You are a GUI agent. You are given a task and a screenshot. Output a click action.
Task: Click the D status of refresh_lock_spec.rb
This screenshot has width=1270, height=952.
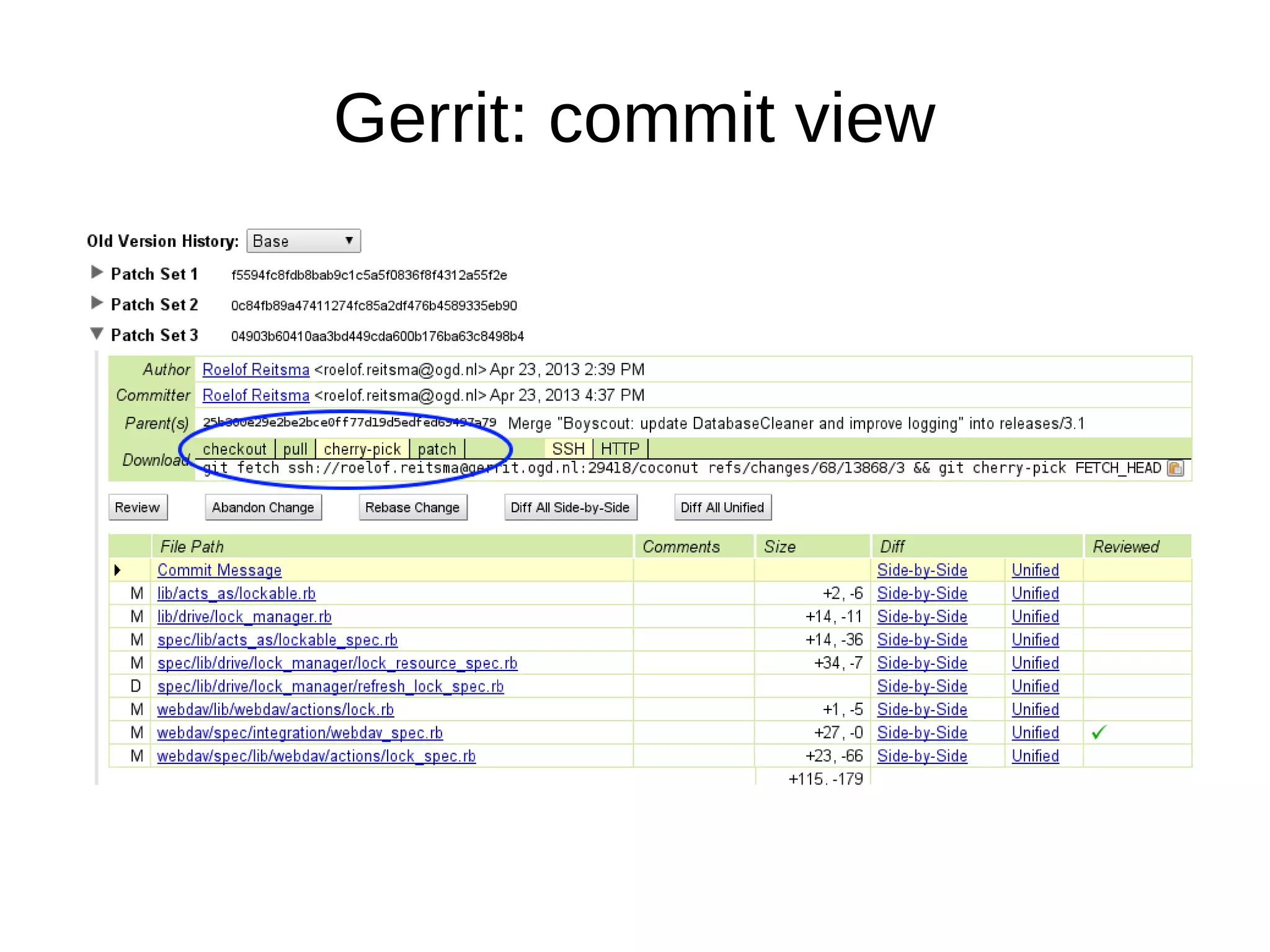(x=136, y=687)
